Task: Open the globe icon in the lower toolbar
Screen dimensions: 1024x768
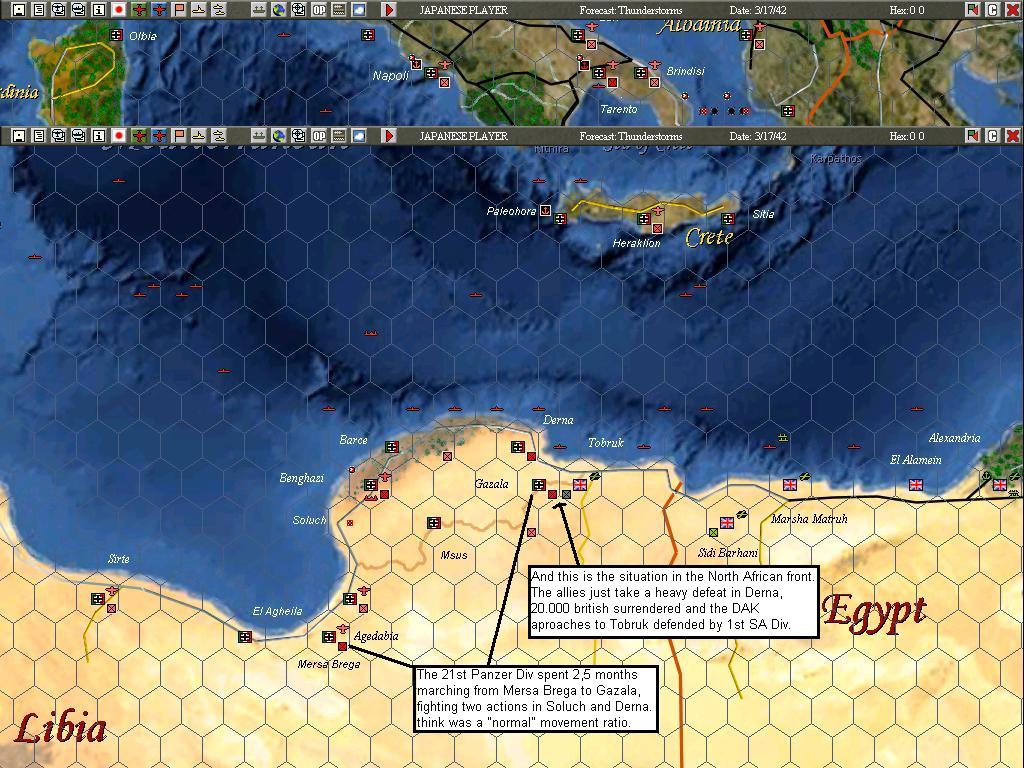Action: 279,136
